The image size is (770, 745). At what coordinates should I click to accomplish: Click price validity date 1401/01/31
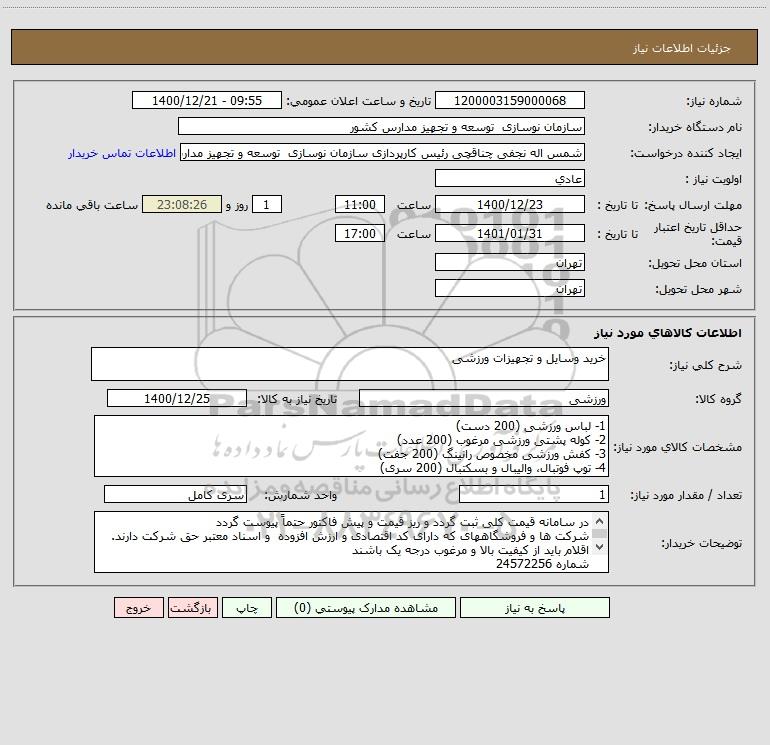(510, 233)
